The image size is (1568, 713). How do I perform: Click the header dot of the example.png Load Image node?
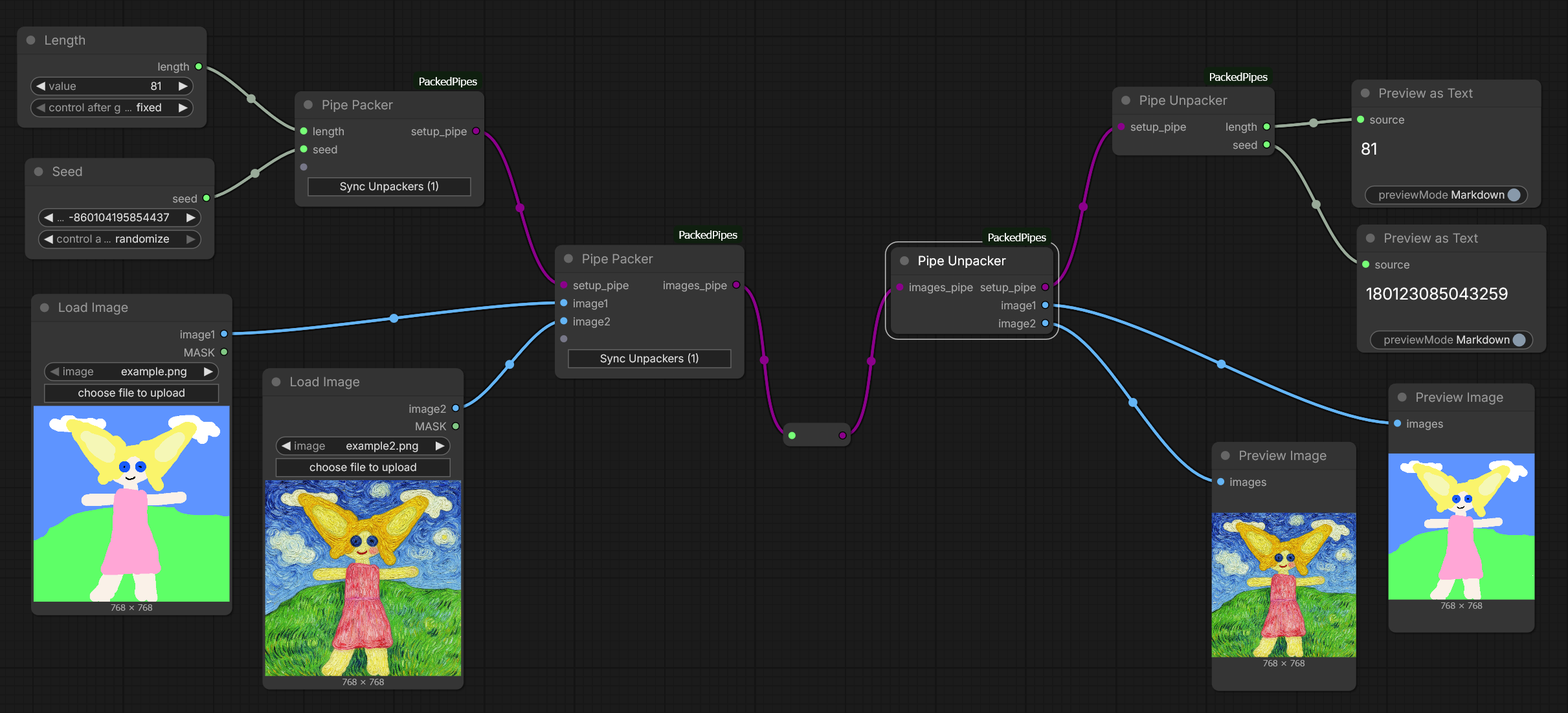point(45,307)
